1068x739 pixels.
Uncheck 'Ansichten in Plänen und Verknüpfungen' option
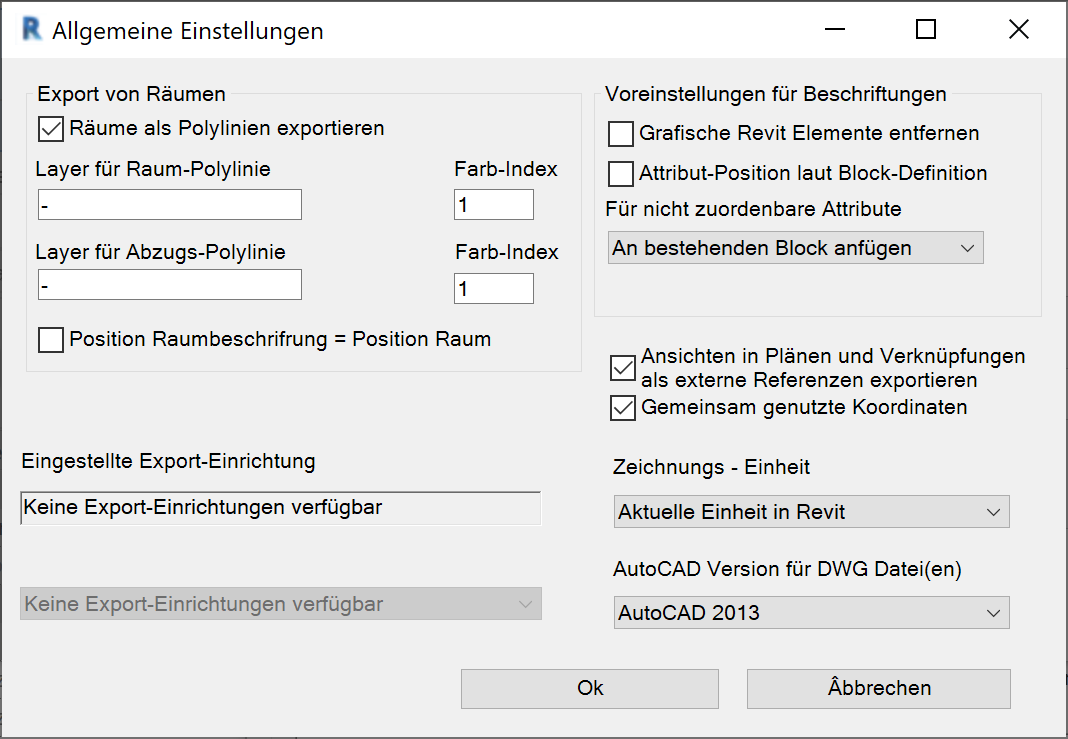point(623,369)
